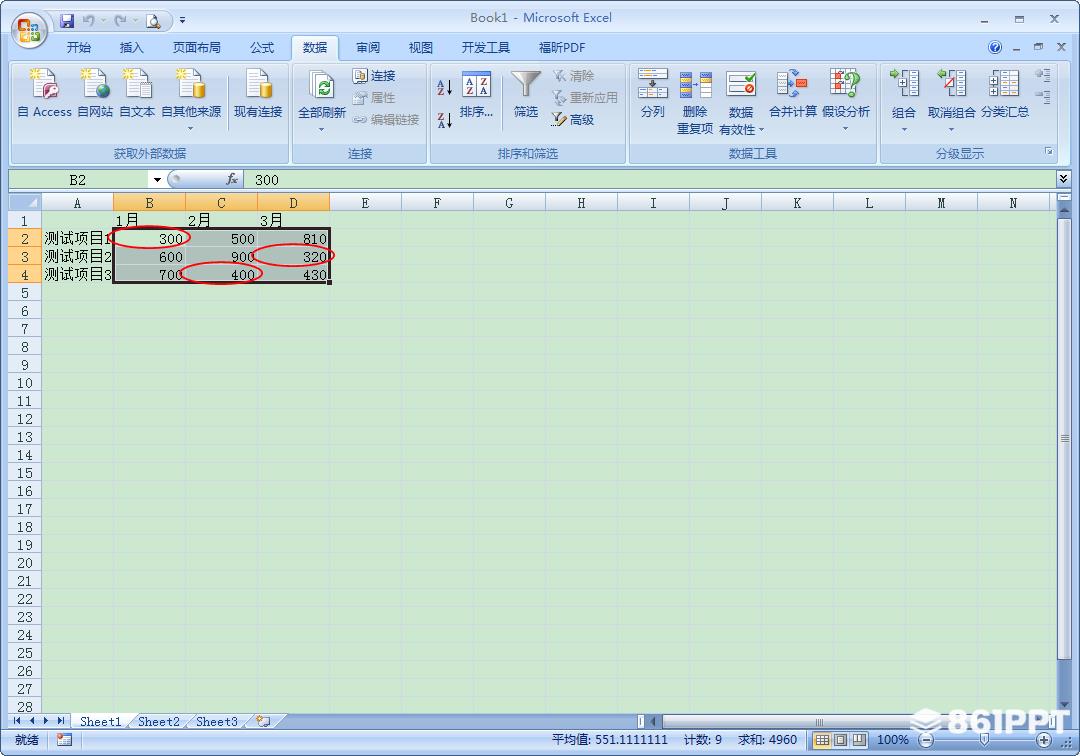Click zoom in plus button
Viewport: 1080px width, 756px height.
1044,740
